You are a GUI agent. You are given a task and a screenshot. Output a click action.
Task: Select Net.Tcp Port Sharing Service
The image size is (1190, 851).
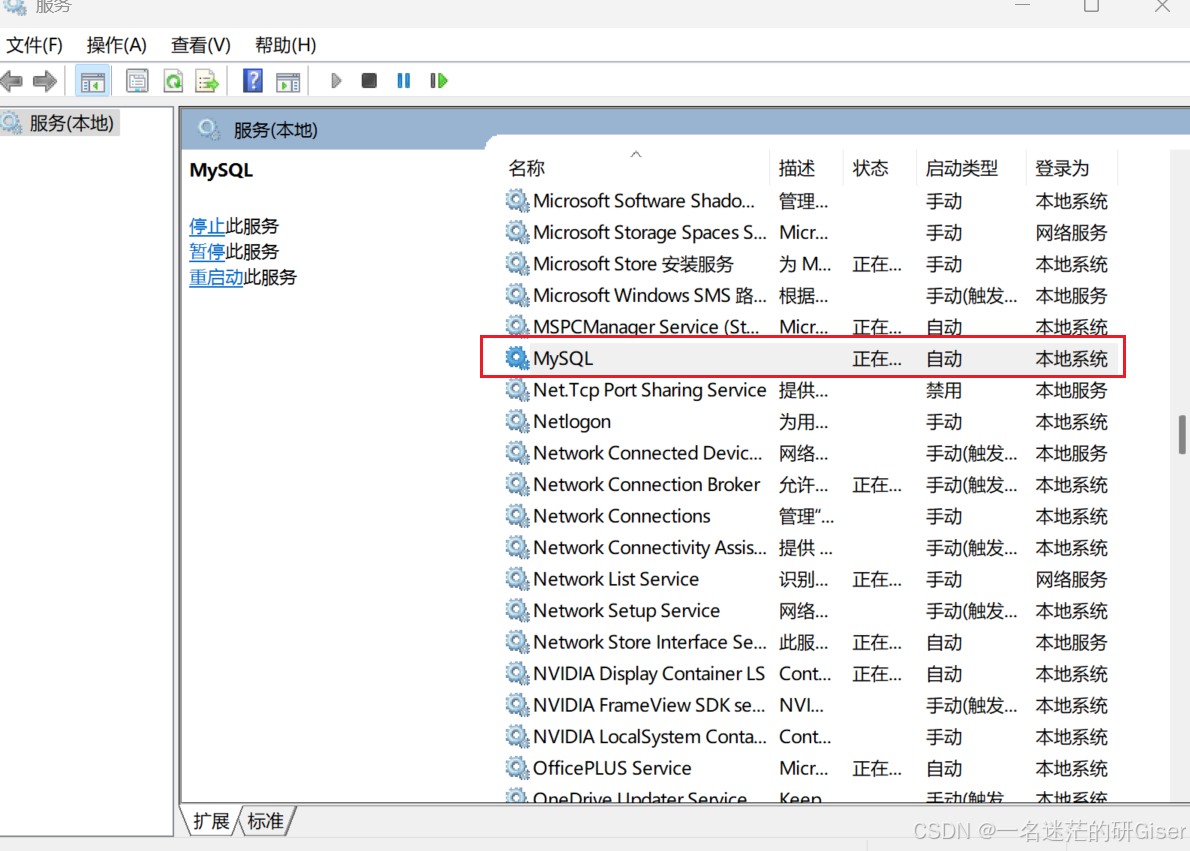point(650,390)
